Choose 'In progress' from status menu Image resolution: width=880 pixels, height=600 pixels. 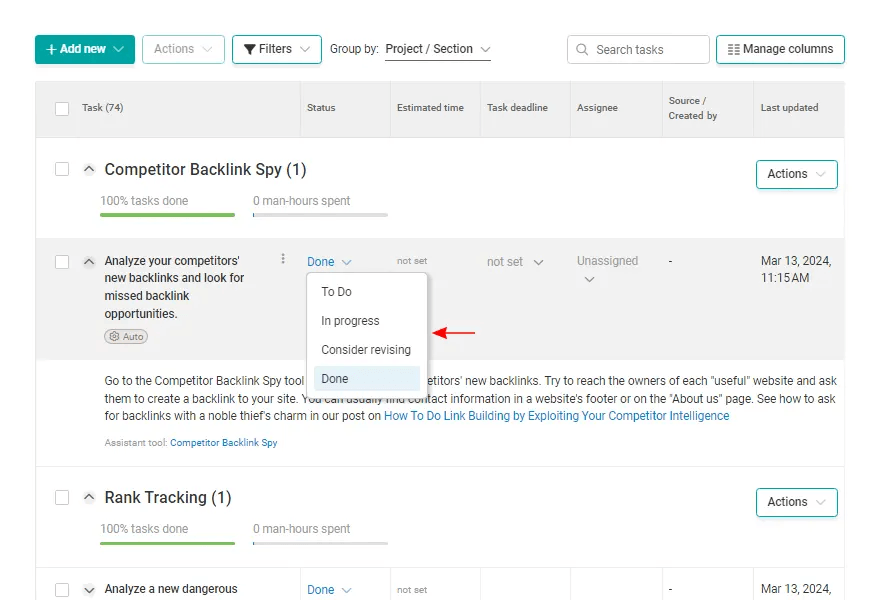pyautogui.click(x=350, y=320)
